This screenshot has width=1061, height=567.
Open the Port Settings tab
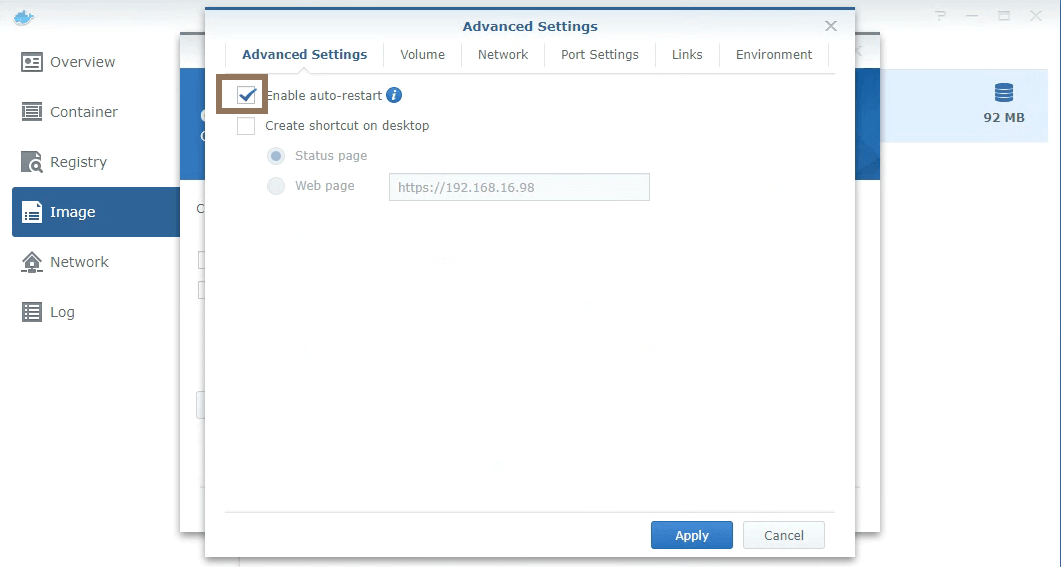coord(599,55)
